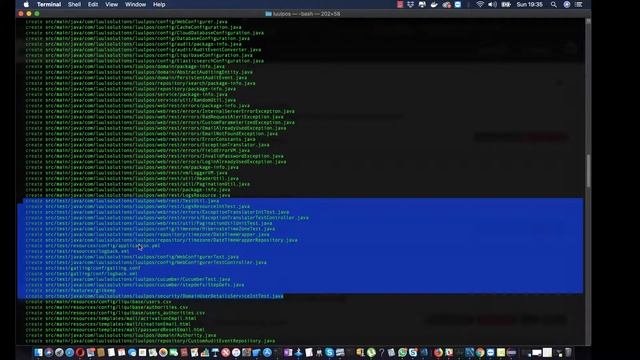Open the Edit menu
The image size is (640, 360).
click(x=93, y=4)
